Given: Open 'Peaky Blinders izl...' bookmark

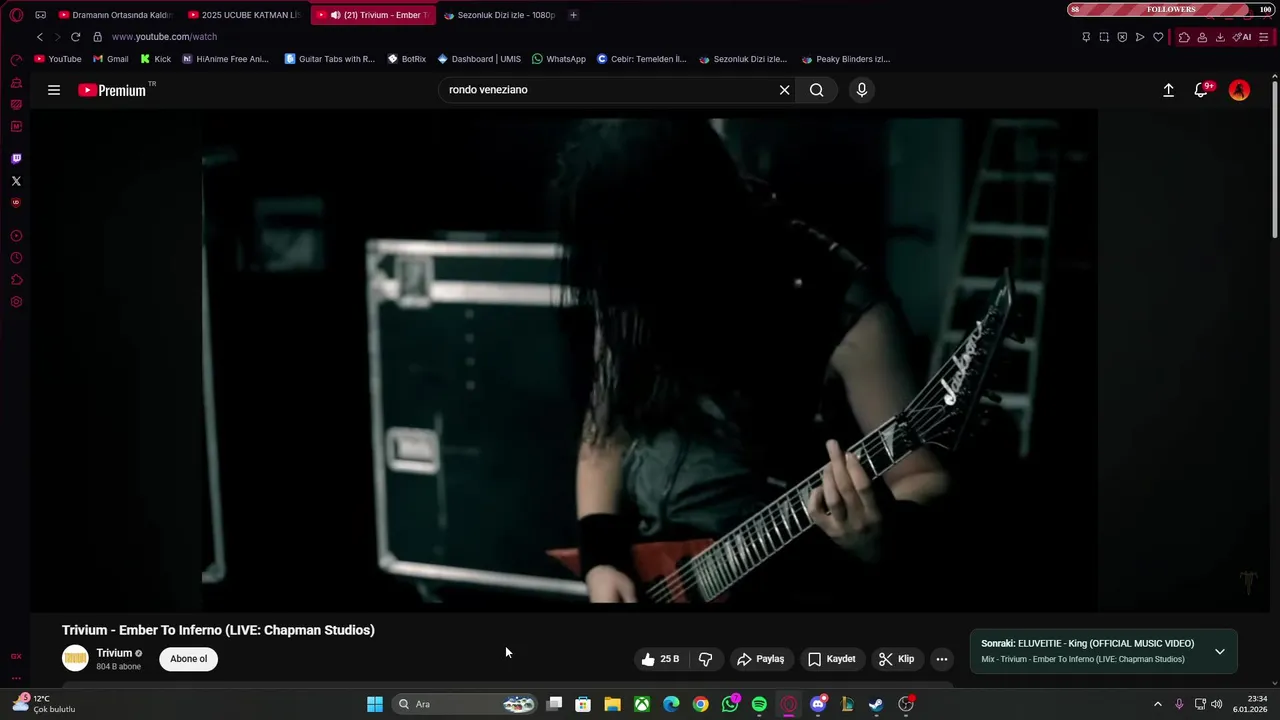Looking at the screenshot, I should pos(845,59).
